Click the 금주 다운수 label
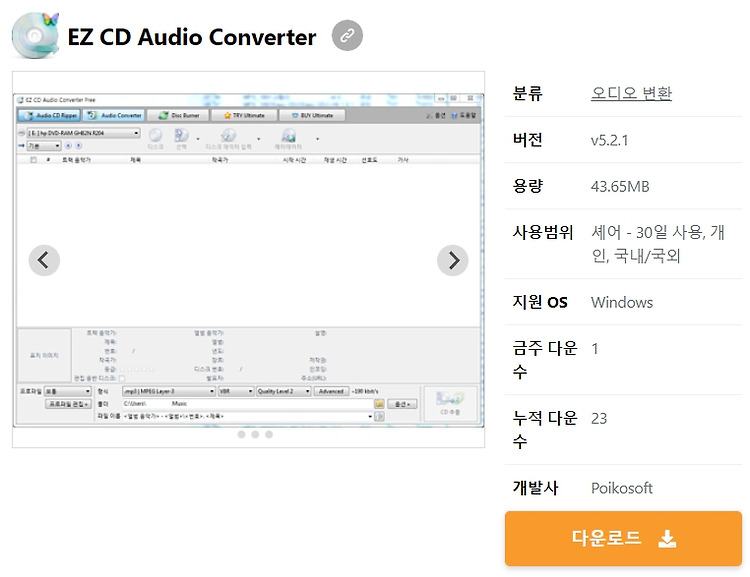 pyautogui.click(x=545, y=360)
